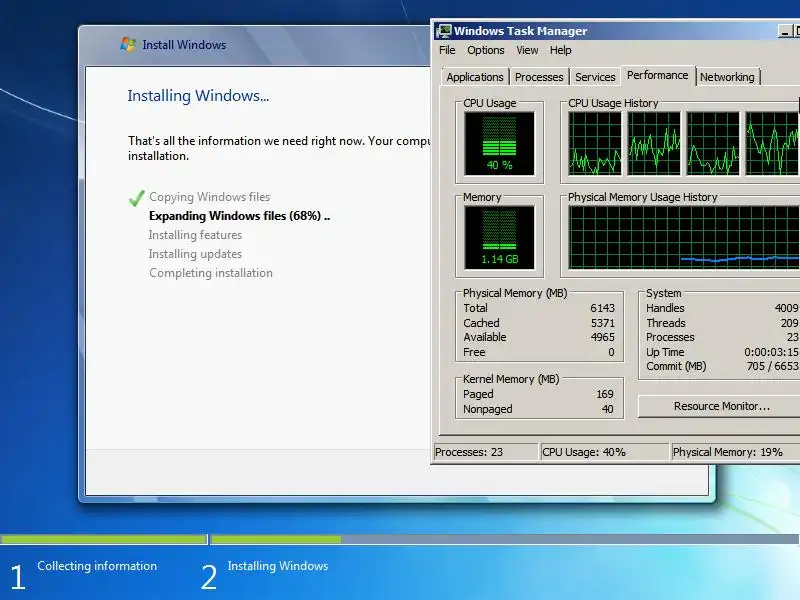Click the Collecting information stage label
This screenshot has width=800, height=600.
pyautogui.click(x=97, y=566)
